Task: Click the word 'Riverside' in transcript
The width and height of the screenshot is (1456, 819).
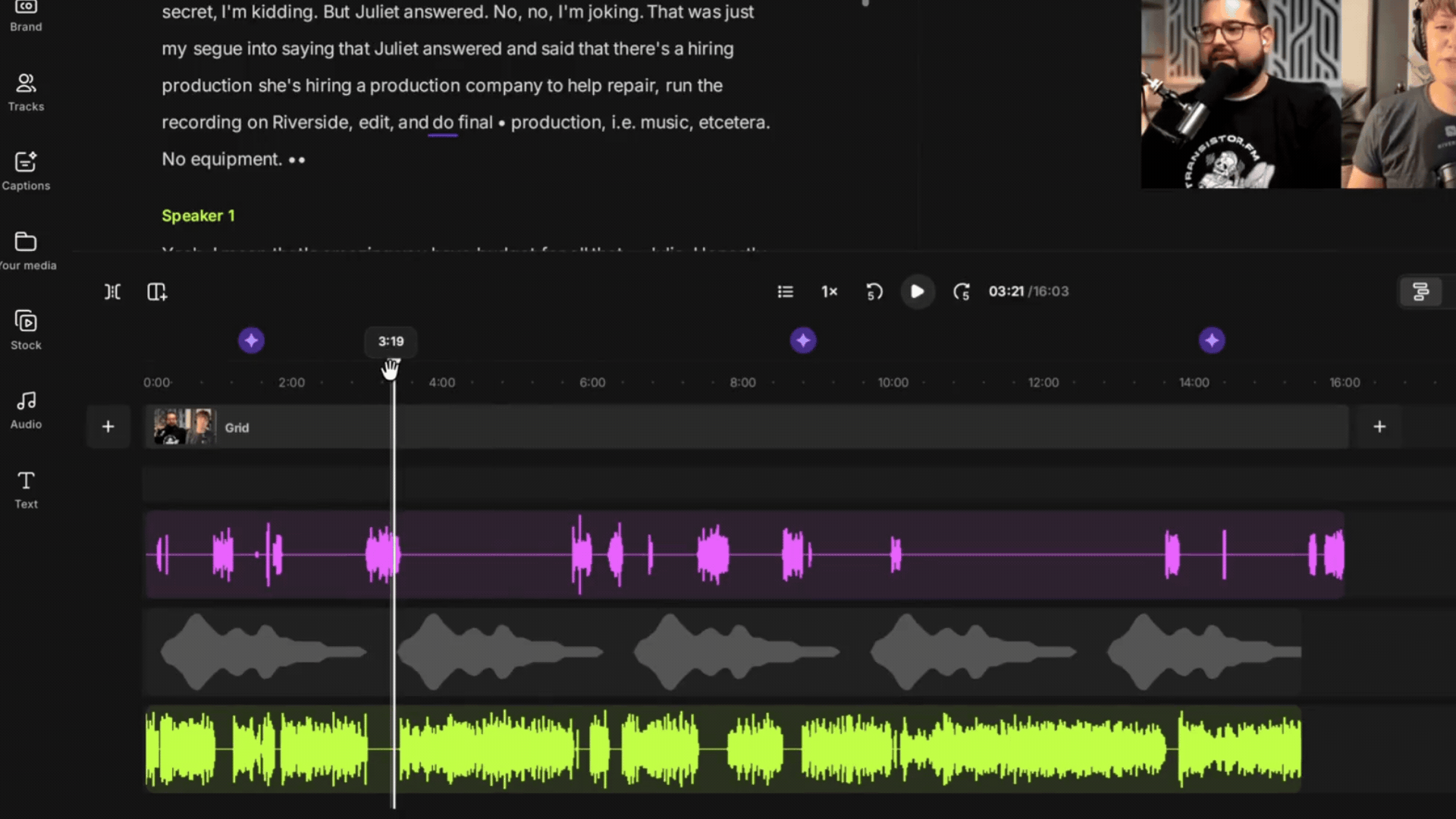Action: click(x=310, y=123)
